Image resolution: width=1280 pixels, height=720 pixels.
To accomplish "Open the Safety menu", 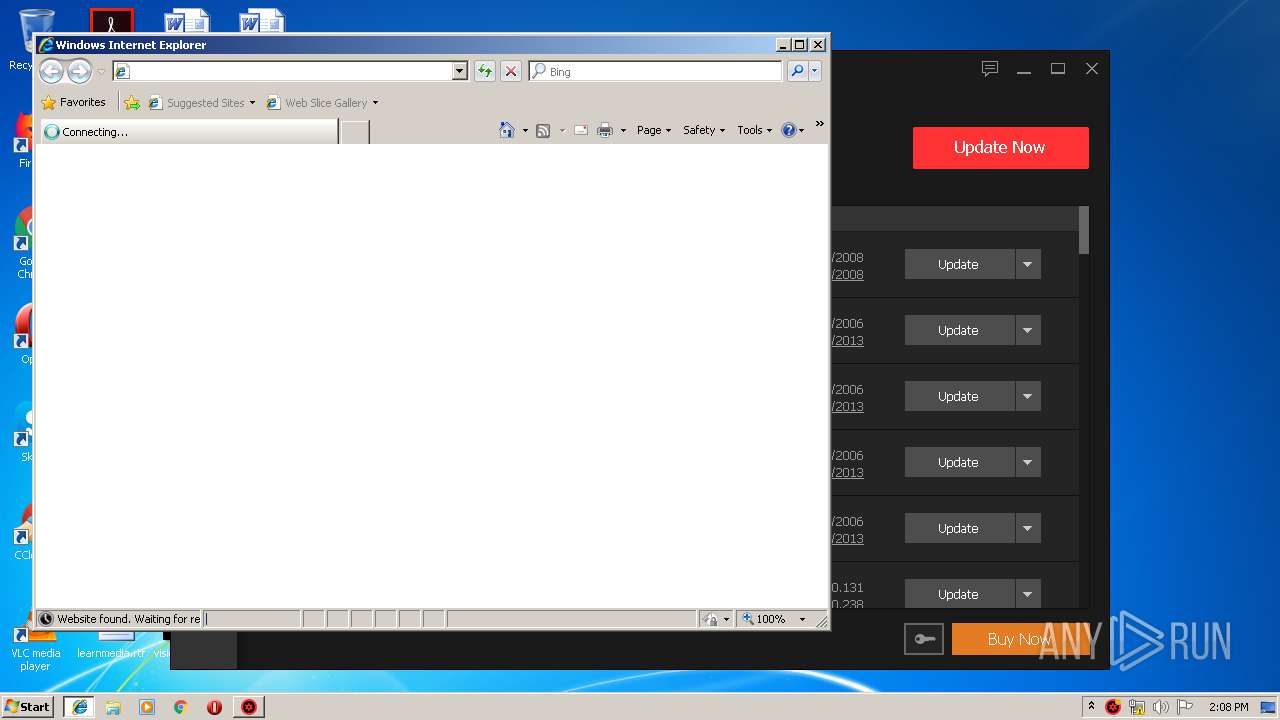I will coord(704,130).
